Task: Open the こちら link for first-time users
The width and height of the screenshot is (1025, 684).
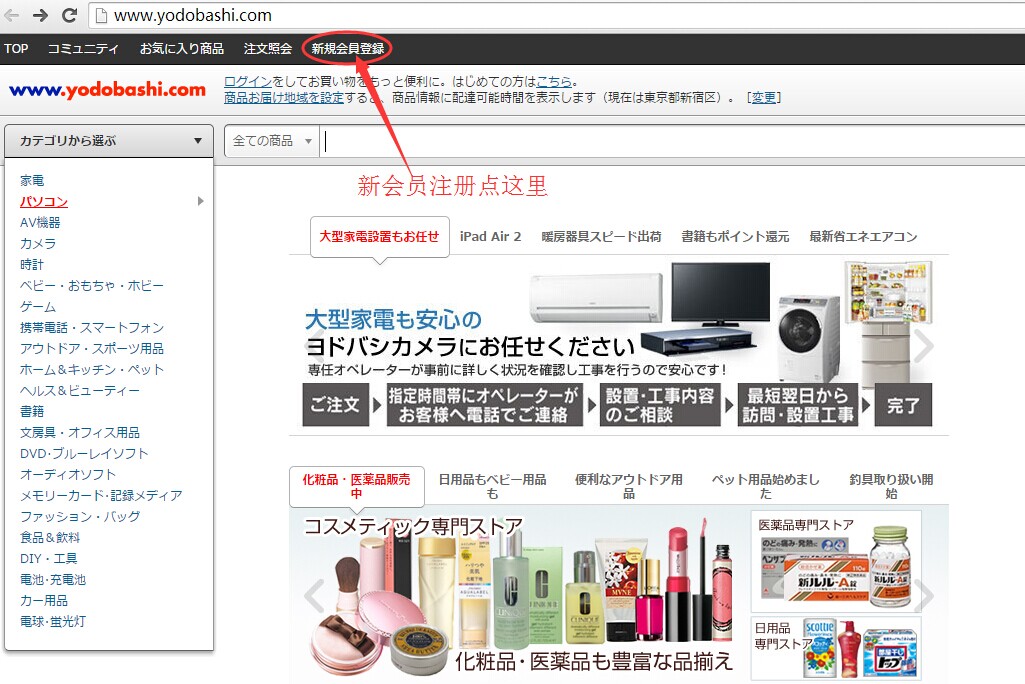Action: pyautogui.click(x=555, y=80)
